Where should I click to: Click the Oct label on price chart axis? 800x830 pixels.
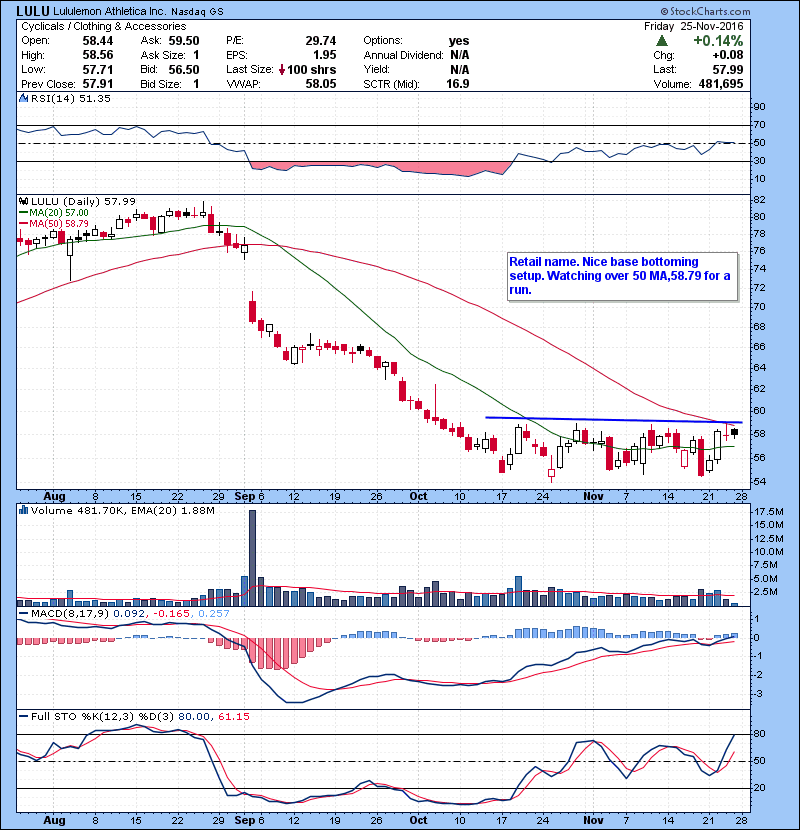click(418, 497)
